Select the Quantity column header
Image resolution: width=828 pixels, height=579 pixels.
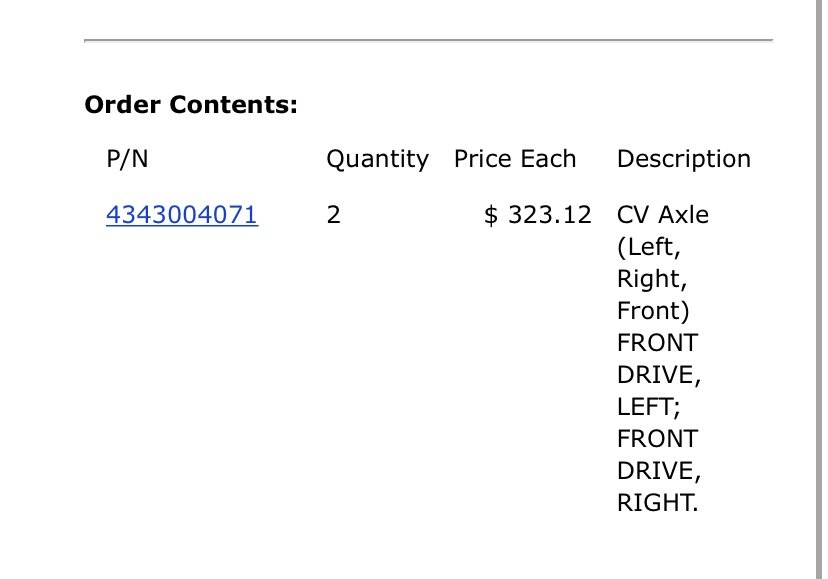coord(378,160)
